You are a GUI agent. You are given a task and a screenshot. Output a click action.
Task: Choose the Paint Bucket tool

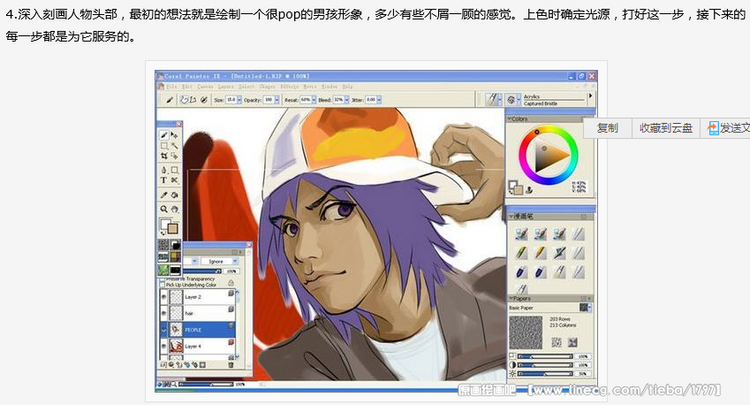pos(174,195)
